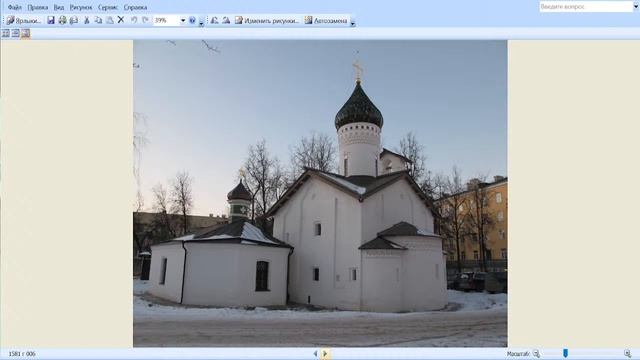The height and width of the screenshot is (360, 640).
Task: Click the send by e-mail icon
Action: click(x=74, y=20)
